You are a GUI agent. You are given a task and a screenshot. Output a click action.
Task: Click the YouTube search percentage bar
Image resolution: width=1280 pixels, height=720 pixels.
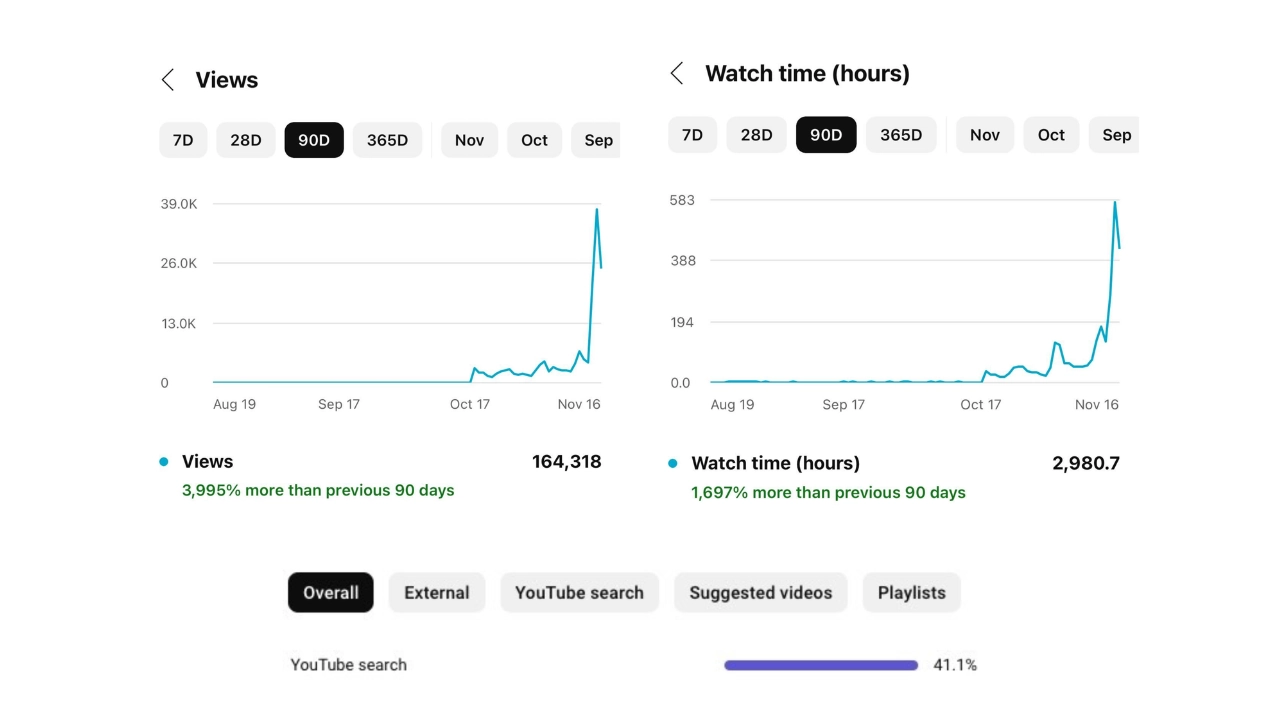click(821, 665)
